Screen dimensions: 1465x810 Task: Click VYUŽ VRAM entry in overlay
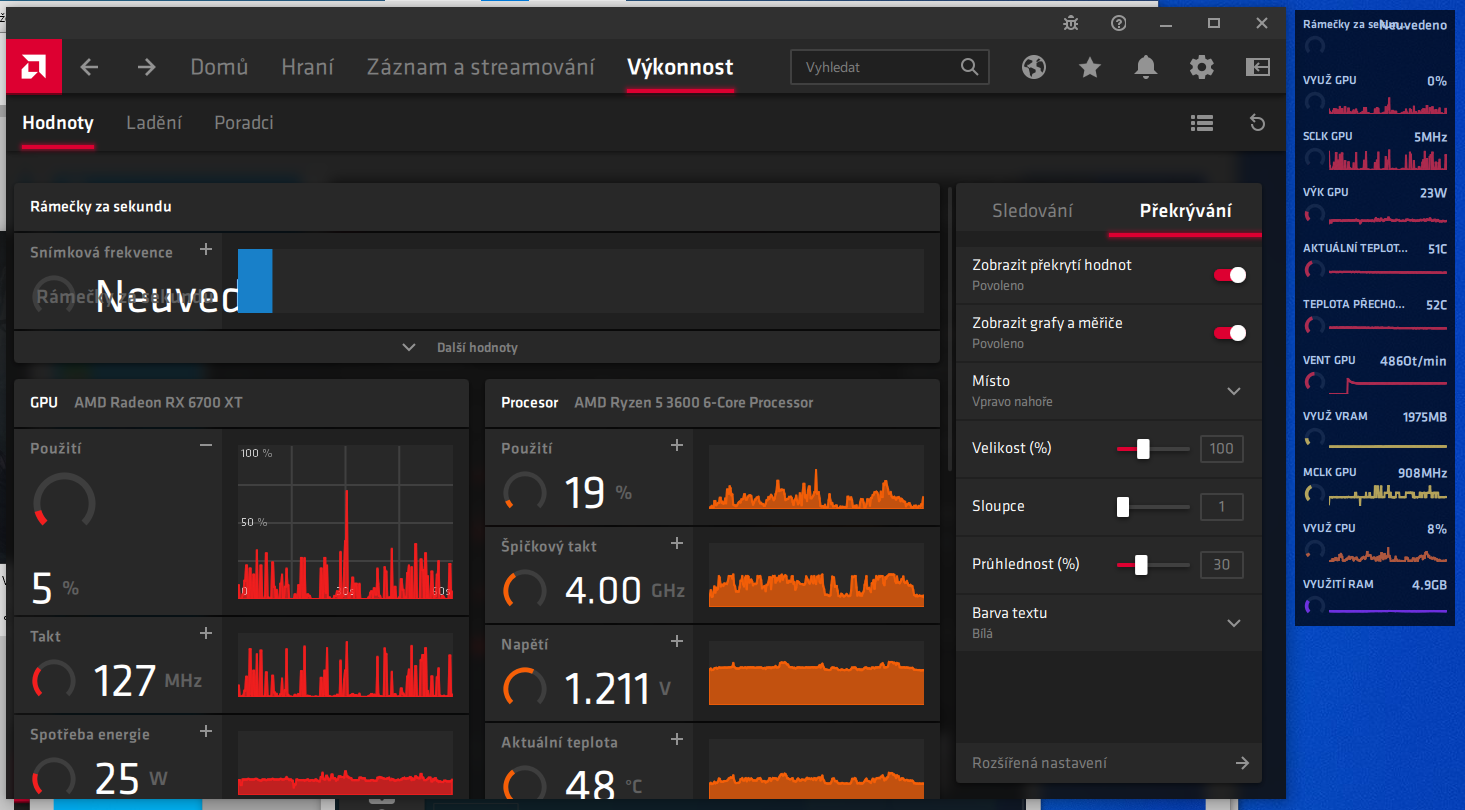point(1375,429)
